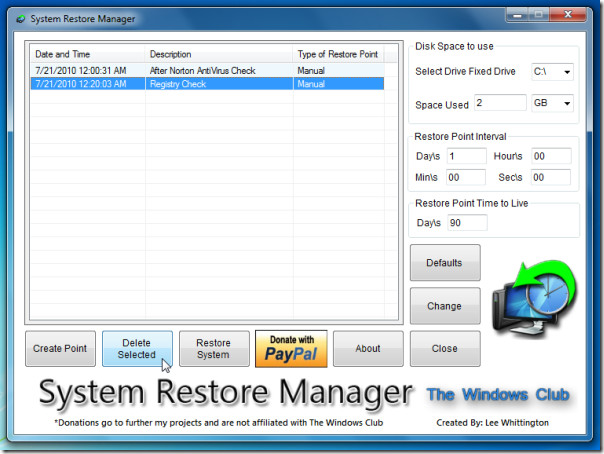Click the After Norton AntiVirus Check description
Viewport: 604px width, 454px height.
point(203,70)
